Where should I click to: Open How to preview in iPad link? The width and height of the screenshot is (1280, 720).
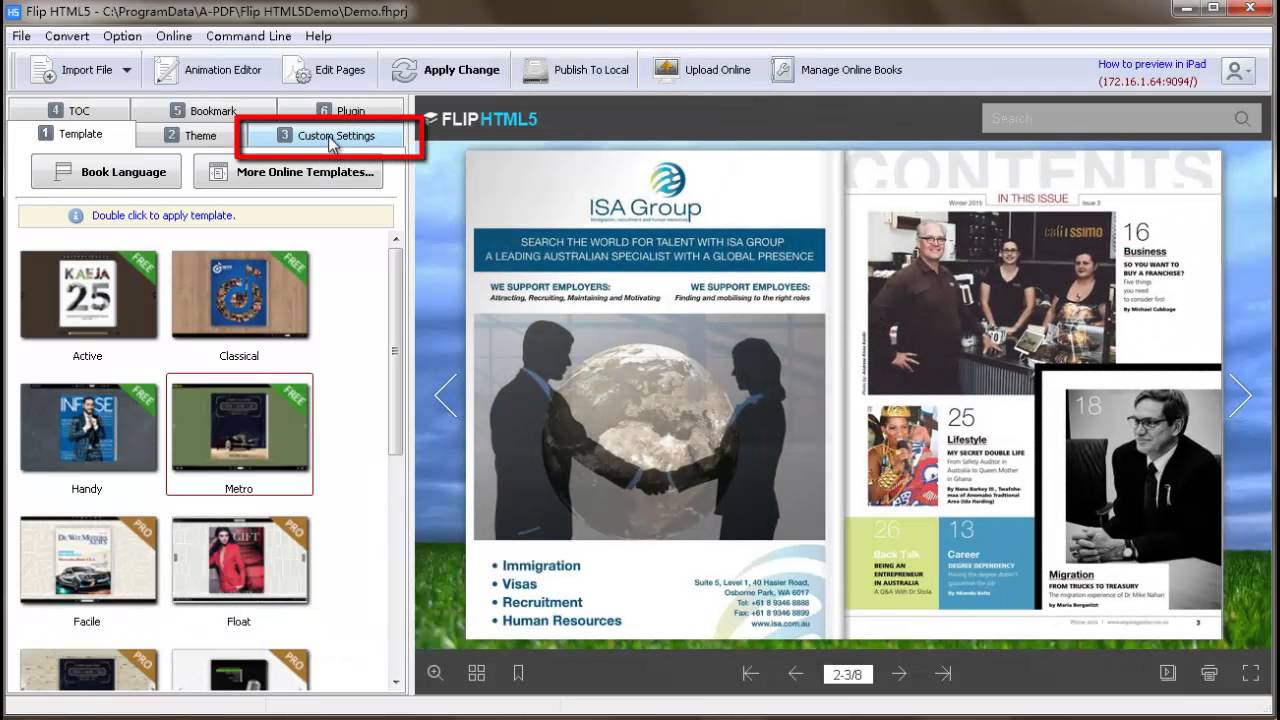click(1152, 64)
